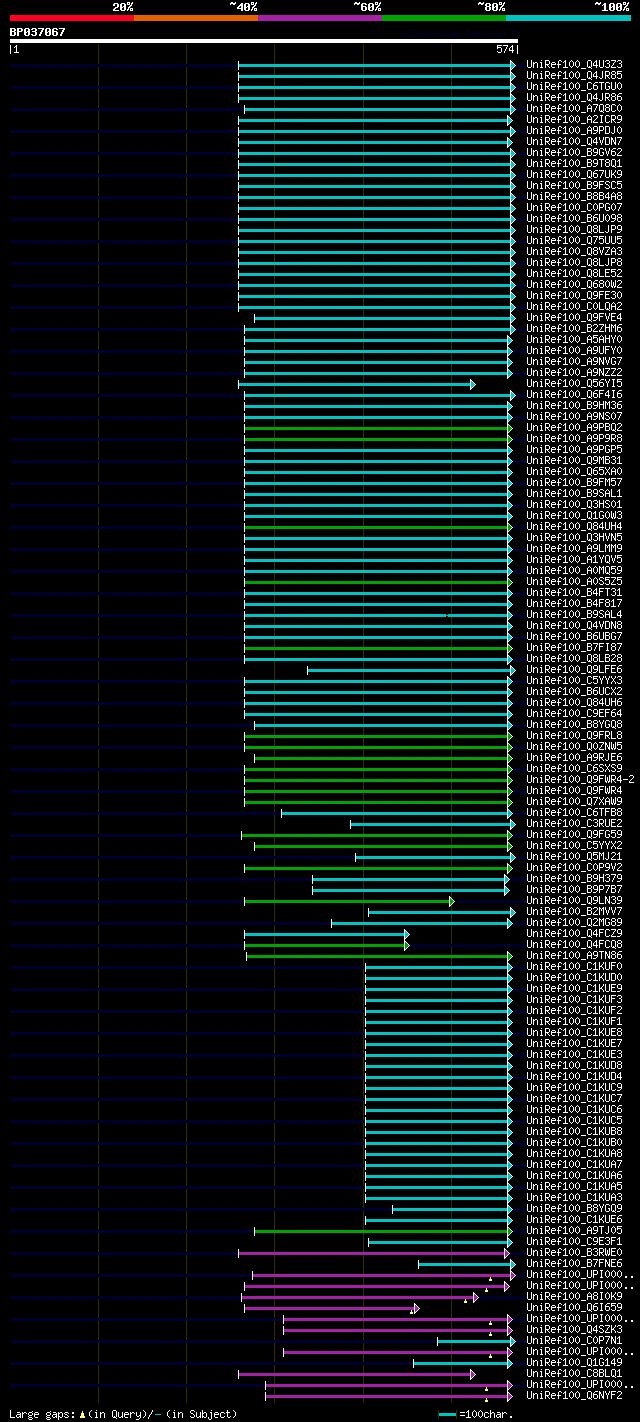Select the UniRef100_Q6F4I6 label
640x1422 pixels.
574,394
